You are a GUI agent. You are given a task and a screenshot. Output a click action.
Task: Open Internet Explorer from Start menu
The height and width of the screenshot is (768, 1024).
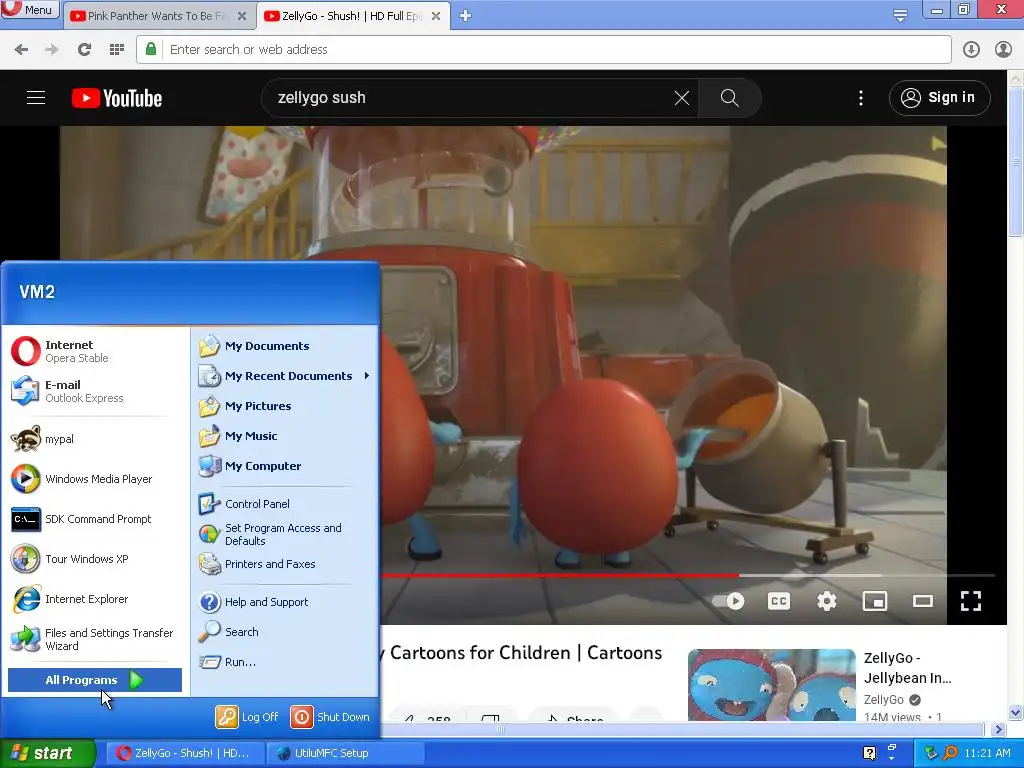point(95,599)
